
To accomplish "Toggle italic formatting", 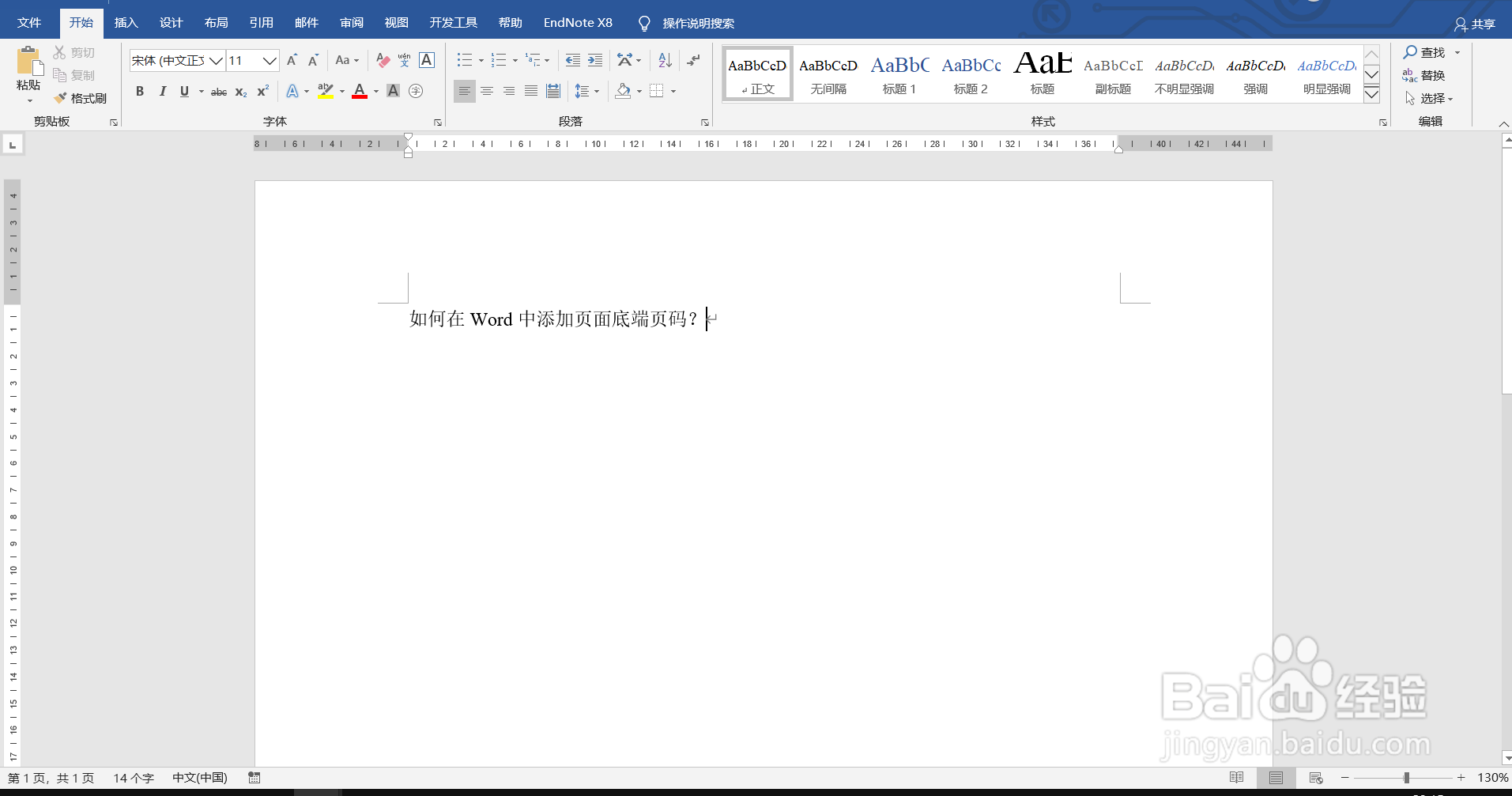I will (x=162, y=92).
